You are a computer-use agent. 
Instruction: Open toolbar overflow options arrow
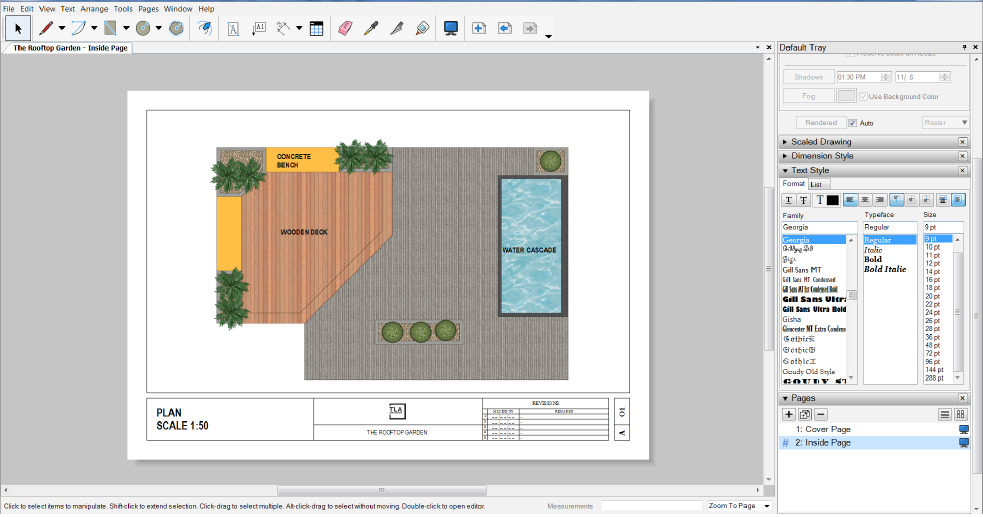coord(548,36)
